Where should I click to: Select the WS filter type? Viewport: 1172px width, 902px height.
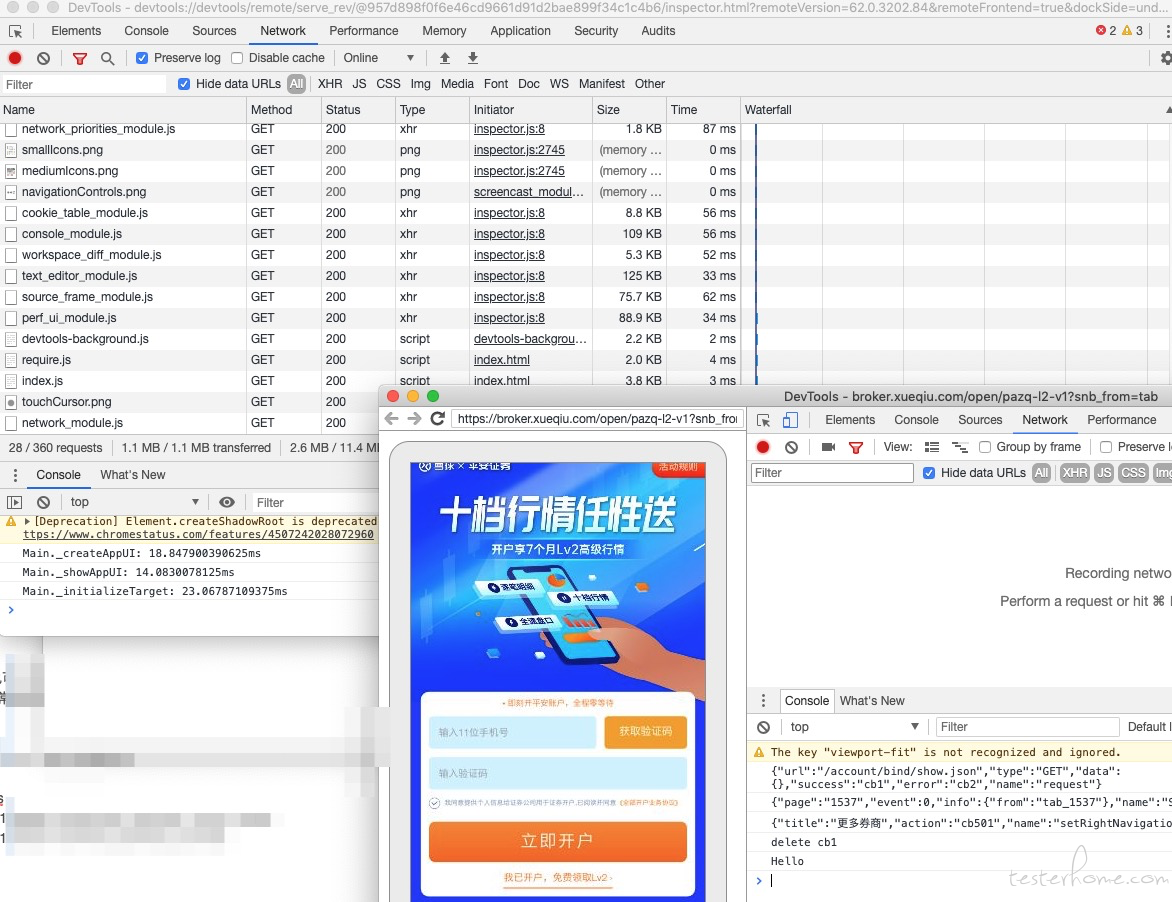(559, 84)
